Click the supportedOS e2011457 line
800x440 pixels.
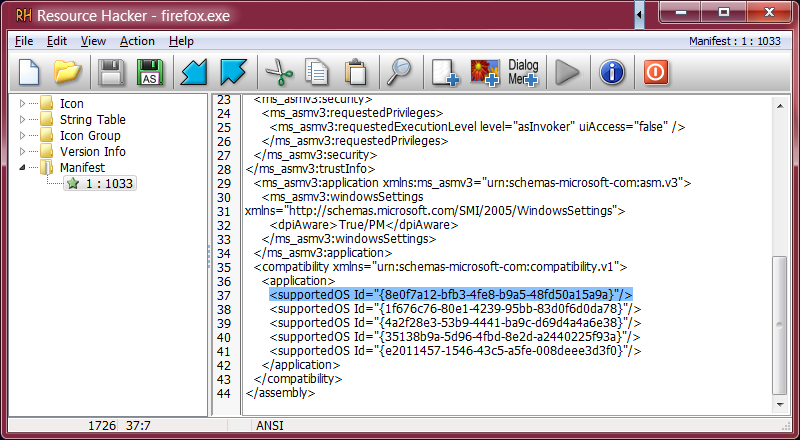coord(455,351)
